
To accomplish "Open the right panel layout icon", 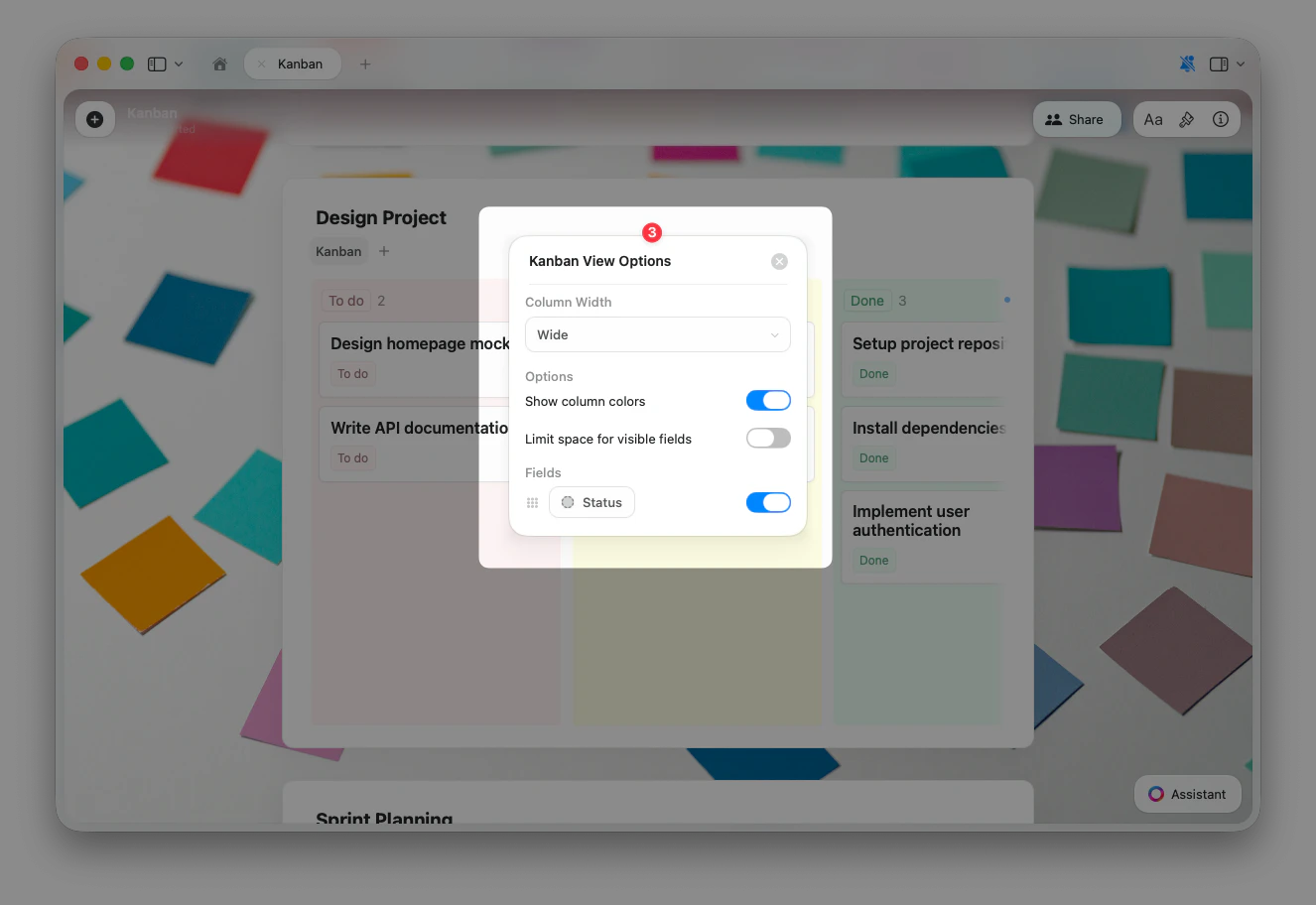I will point(1219,63).
